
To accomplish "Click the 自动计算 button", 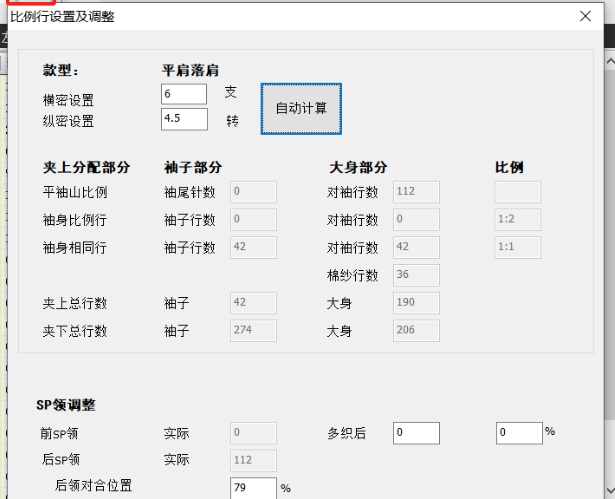I will point(301,109).
